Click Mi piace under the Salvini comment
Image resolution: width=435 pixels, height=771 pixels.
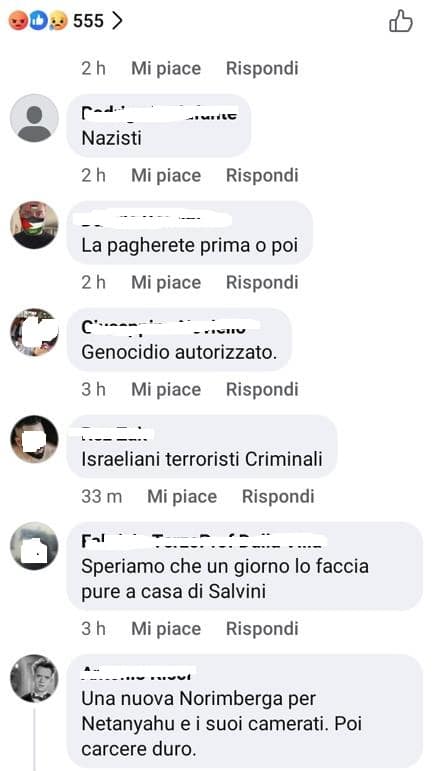(166, 628)
